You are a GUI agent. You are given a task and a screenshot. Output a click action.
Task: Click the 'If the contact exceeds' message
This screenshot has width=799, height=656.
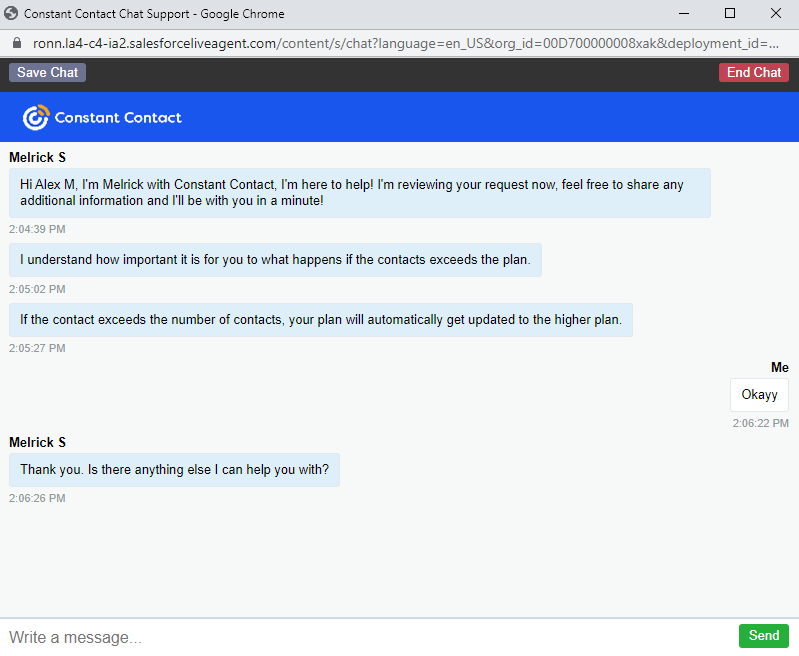(x=321, y=320)
